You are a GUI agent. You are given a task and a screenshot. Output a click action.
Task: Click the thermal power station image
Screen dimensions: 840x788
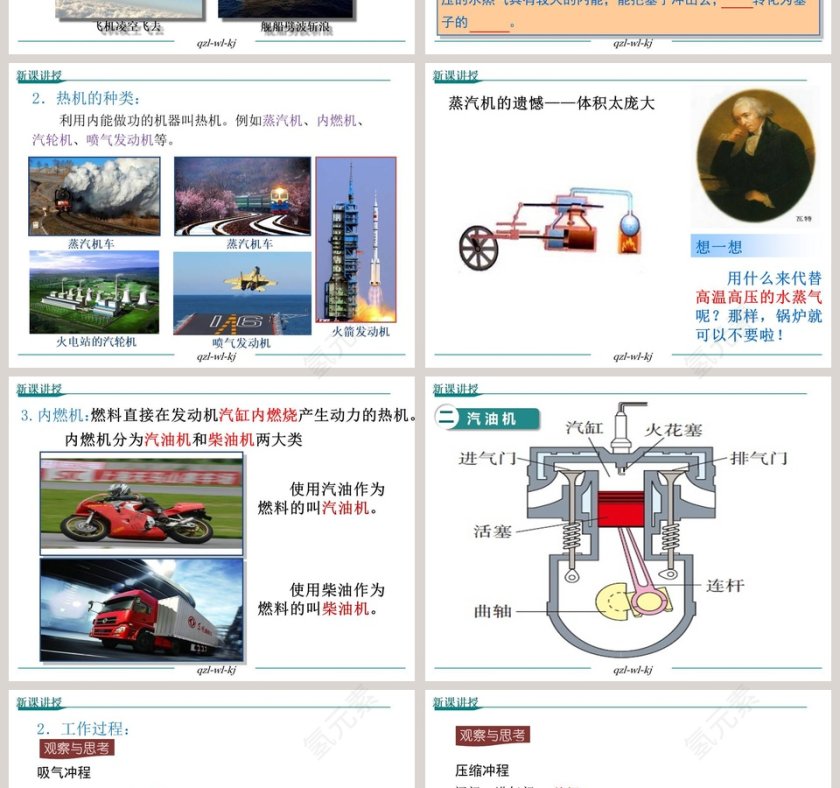[94, 291]
